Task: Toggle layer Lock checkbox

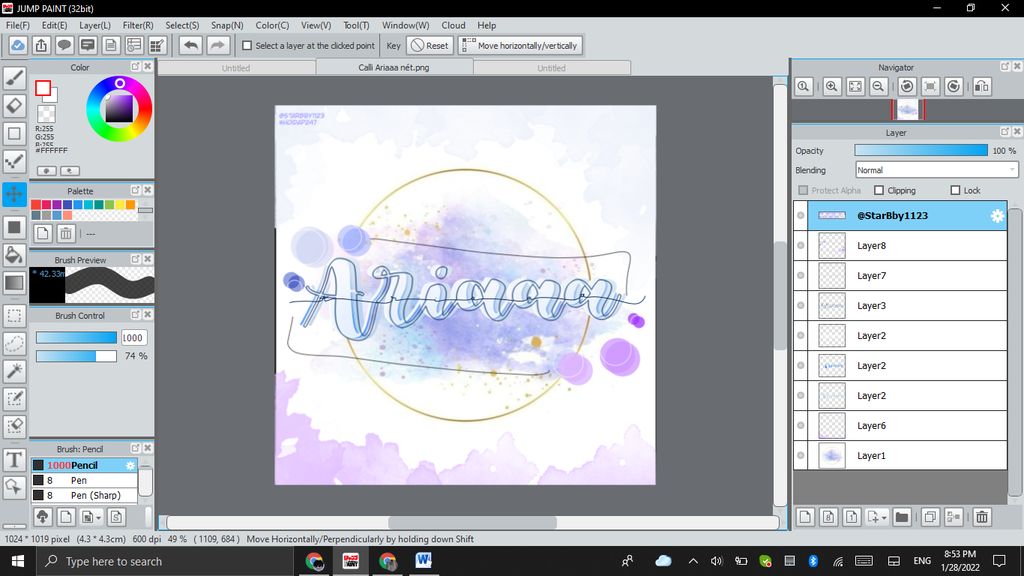Action: pyautogui.click(x=955, y=190)
